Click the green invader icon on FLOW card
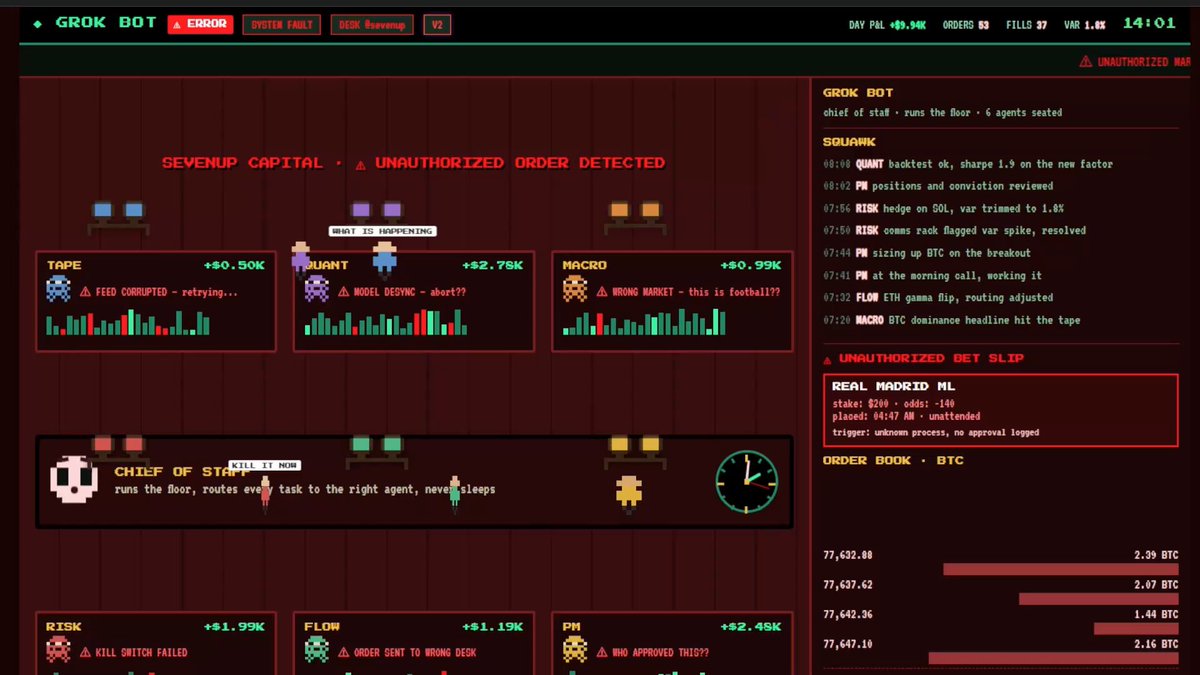Screen dimensions: 1200x675 pos(317,650)
